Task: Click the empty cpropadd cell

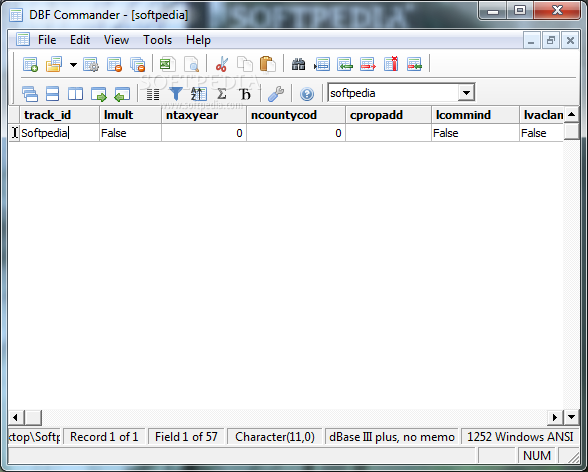Action: tap(388, 133)
